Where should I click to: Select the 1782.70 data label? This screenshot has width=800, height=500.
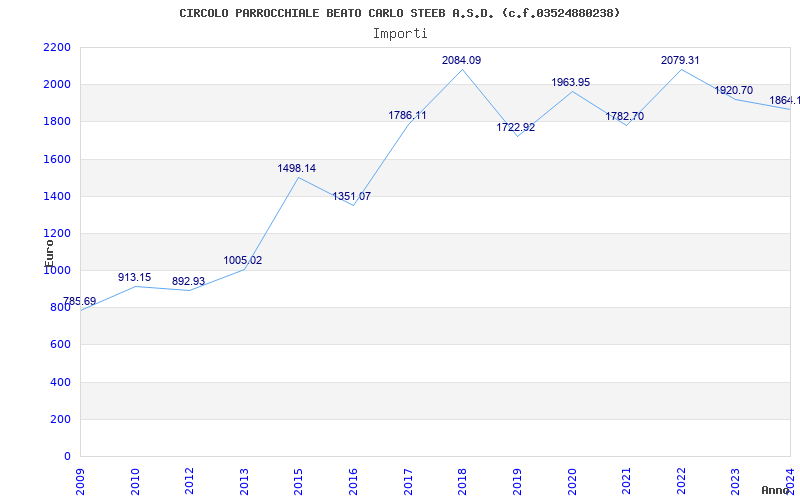pyautogui.click(x=624, y=116)
